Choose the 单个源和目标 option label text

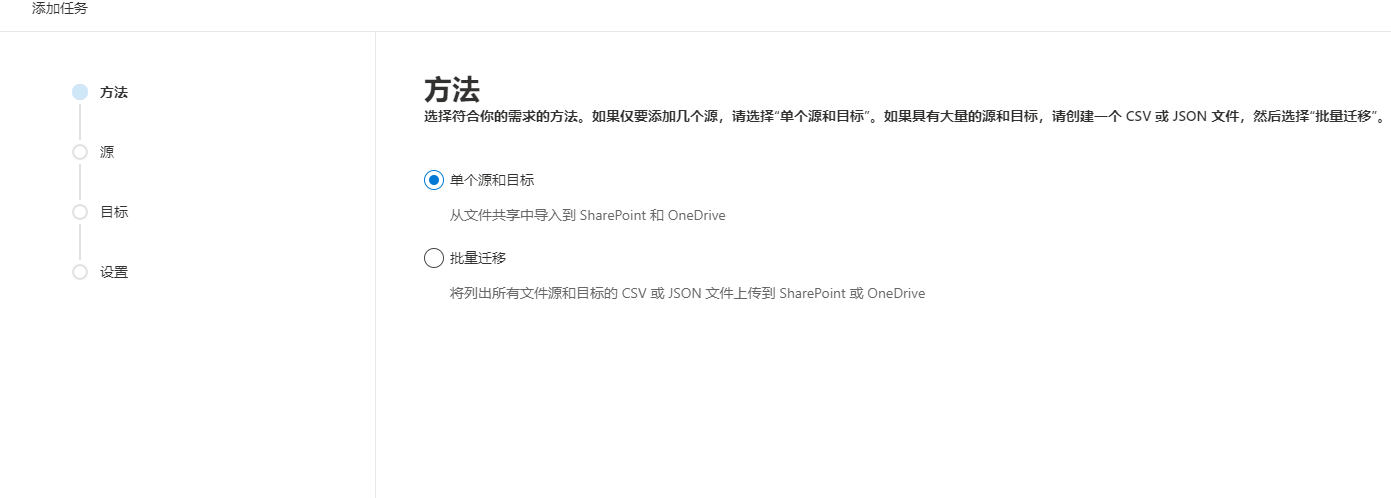[x=492, y=180]
